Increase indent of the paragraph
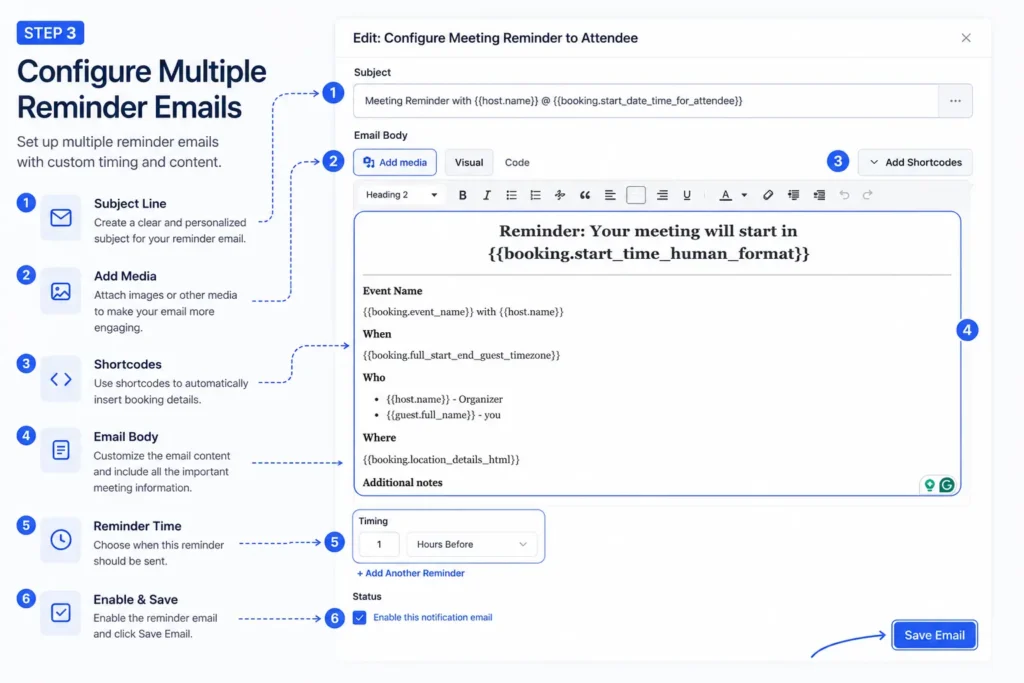The height and width of the screenshot is (683, 1024). pos(819,195)
